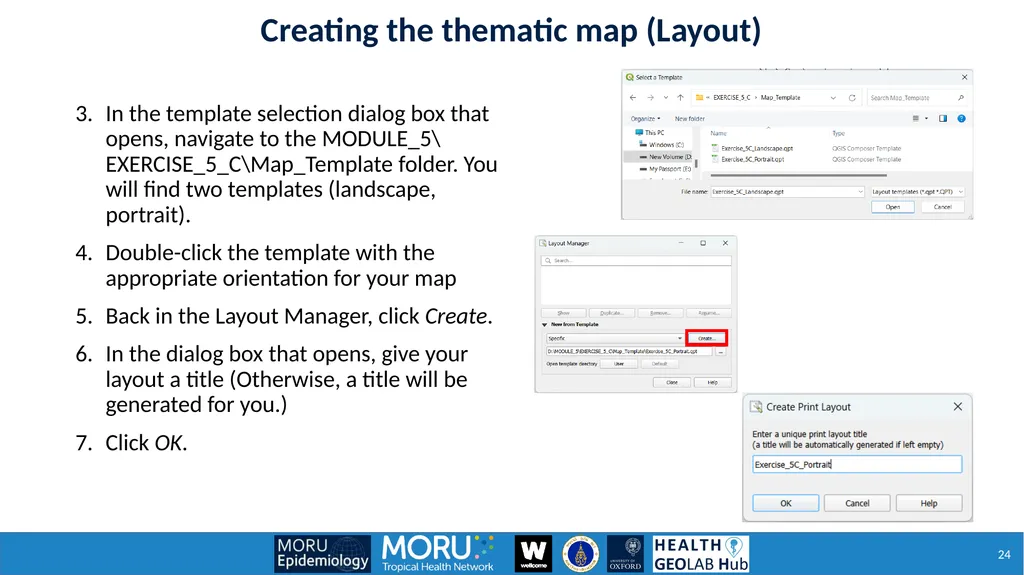Click the MORU Tropical Health Network logo
This screenshot has width=1024, height=575.
[438, 553]
